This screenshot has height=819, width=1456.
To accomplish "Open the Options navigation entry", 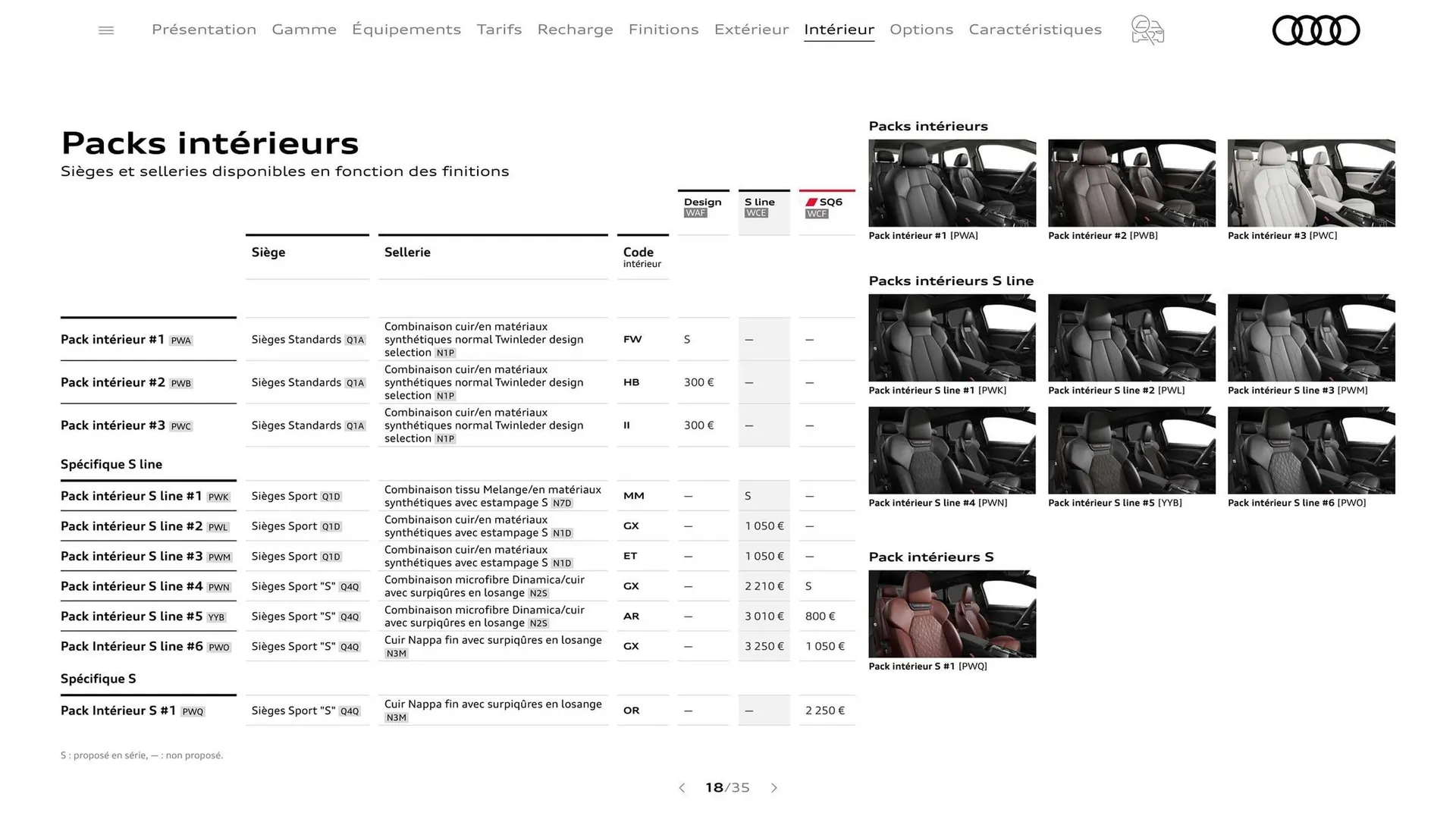I will point(921,30).
